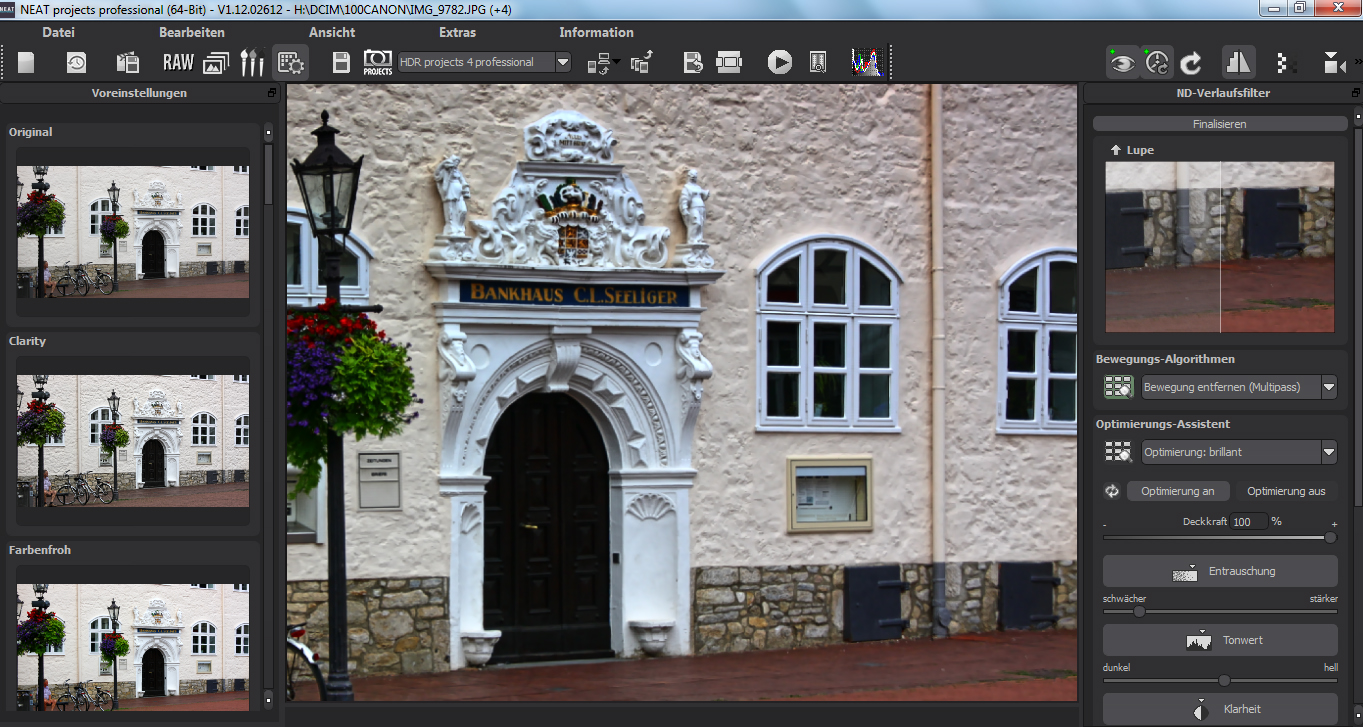This screenshot has width=1363, height=727.
Task: Open the Information menu
Action: (x=596, y=32)
